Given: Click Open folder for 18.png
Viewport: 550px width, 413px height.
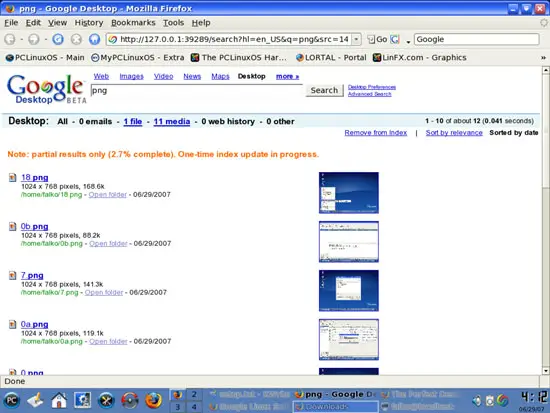Looking at the screenshot, I should click(107, 194).
